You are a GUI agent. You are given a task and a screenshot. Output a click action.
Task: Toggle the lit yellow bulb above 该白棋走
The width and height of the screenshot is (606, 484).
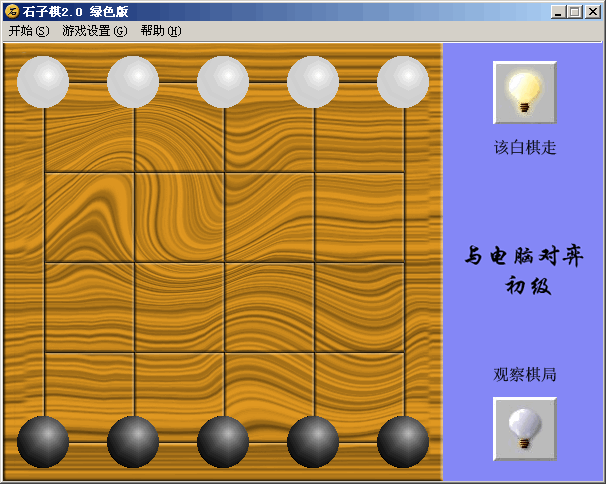click(x=525, y=92)
